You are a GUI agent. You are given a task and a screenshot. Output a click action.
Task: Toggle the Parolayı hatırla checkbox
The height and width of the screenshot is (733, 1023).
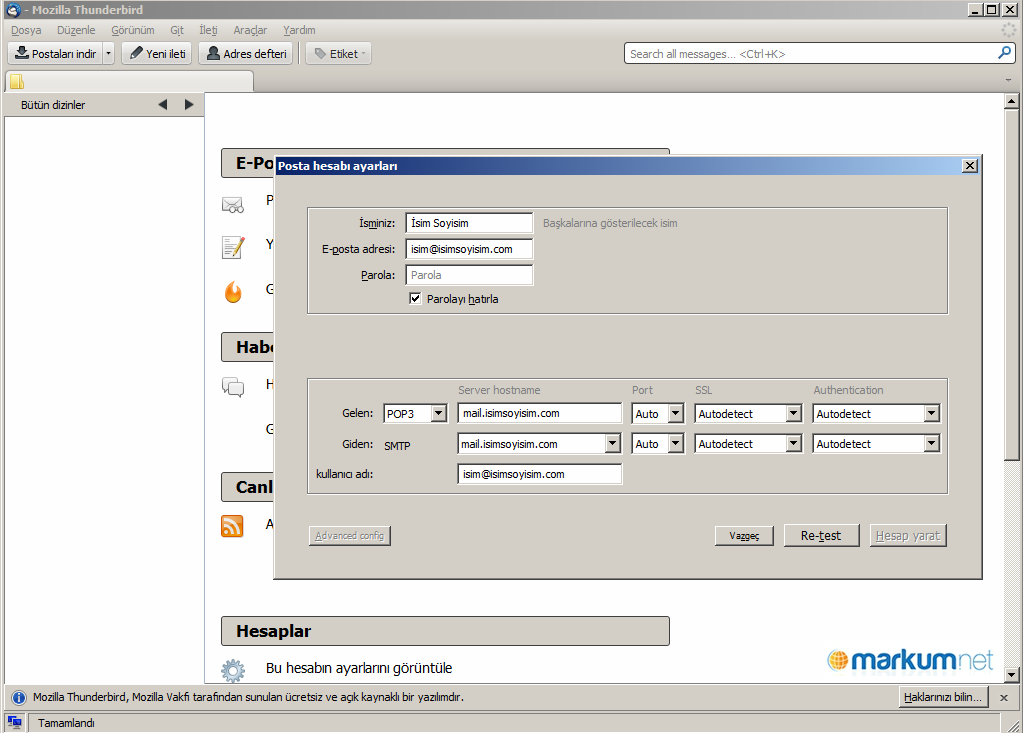pos(415,299)
